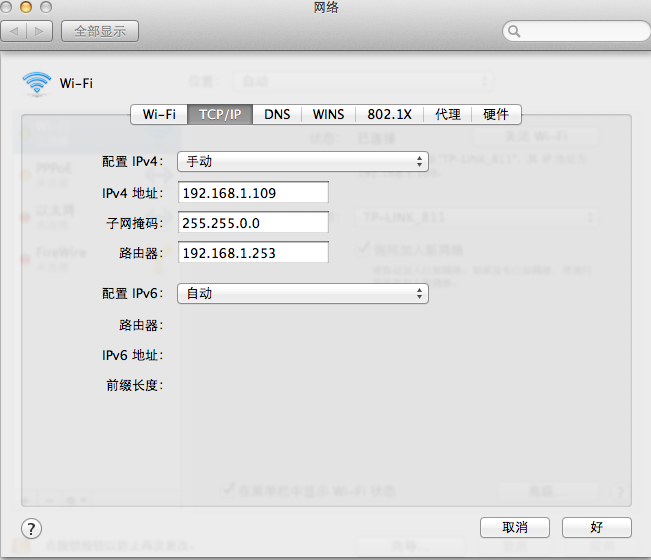
Task: Go forward with the right arrow
Action: 39,31
